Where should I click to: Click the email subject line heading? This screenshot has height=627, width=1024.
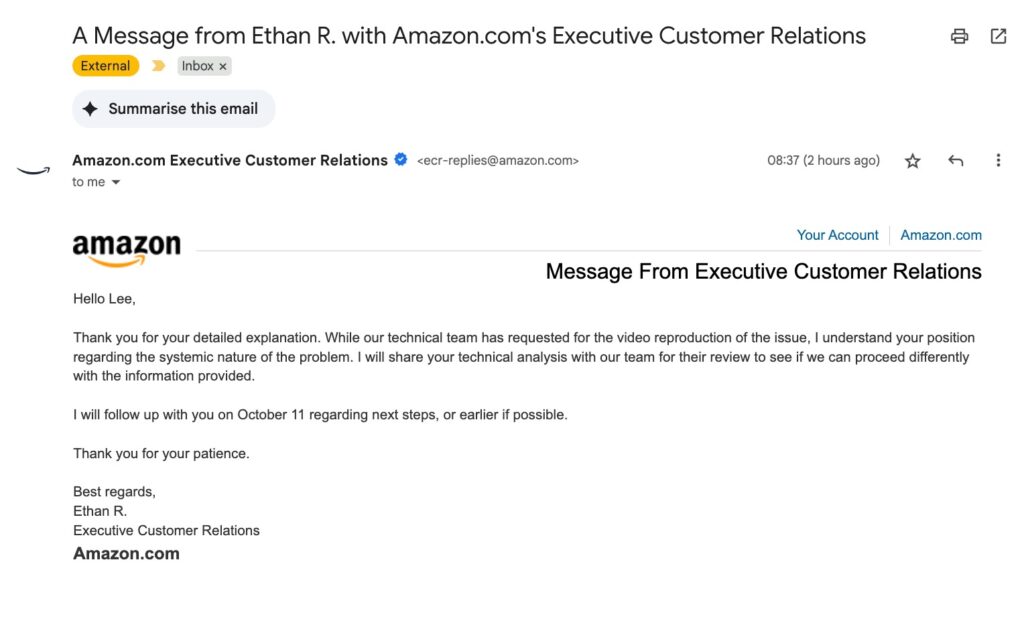coord(468,35)
